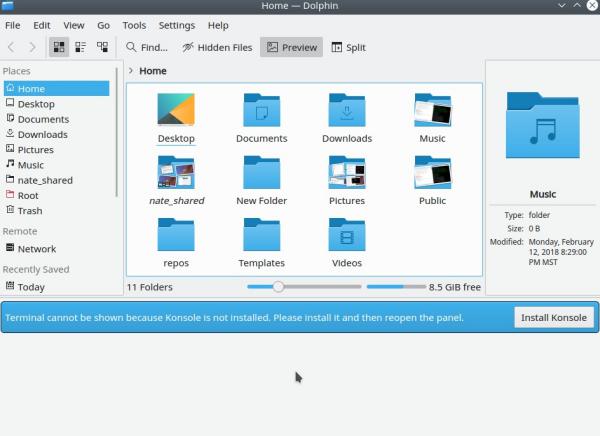The width and height of the screenshot is (600, 436).
Task: Toggle Split view mode
Action: 348,47
